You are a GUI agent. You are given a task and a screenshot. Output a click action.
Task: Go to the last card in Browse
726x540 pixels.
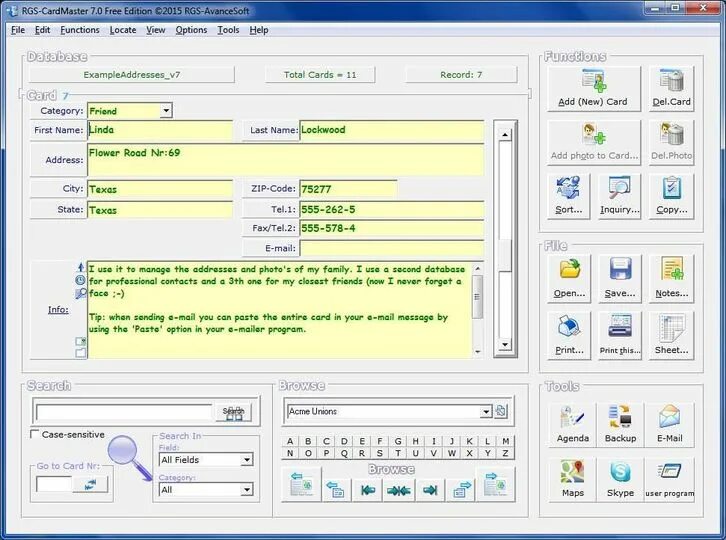pyautogui.click(x=430, y=490)
